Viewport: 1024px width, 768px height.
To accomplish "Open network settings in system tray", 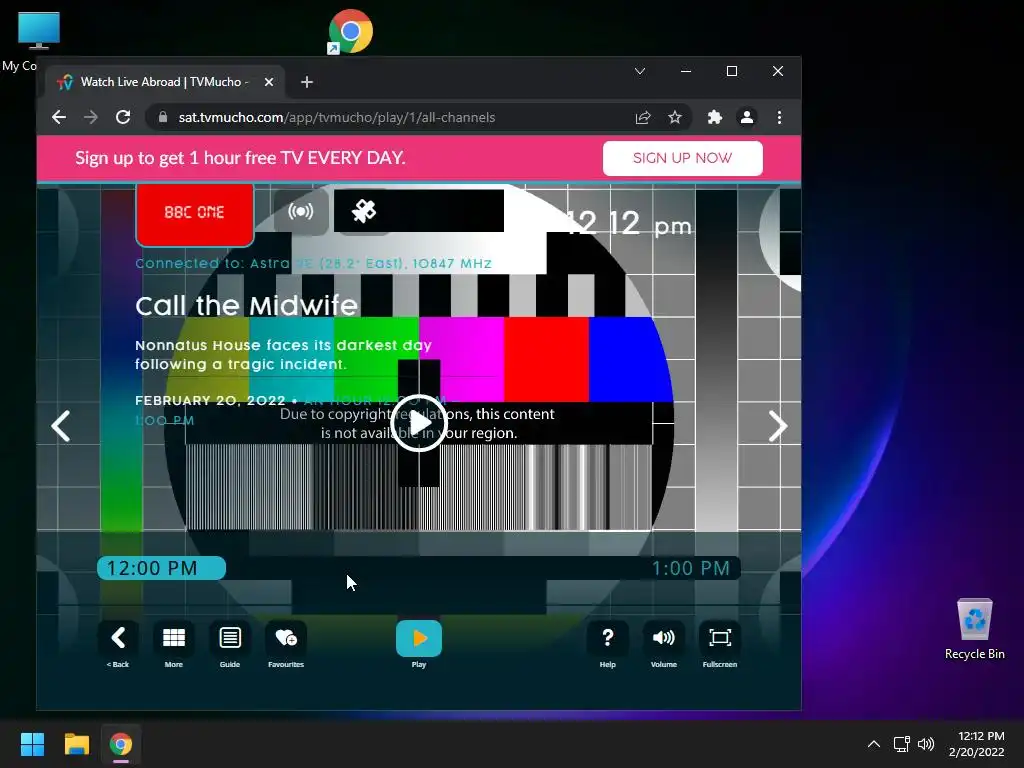I will [x=902, y=744].
